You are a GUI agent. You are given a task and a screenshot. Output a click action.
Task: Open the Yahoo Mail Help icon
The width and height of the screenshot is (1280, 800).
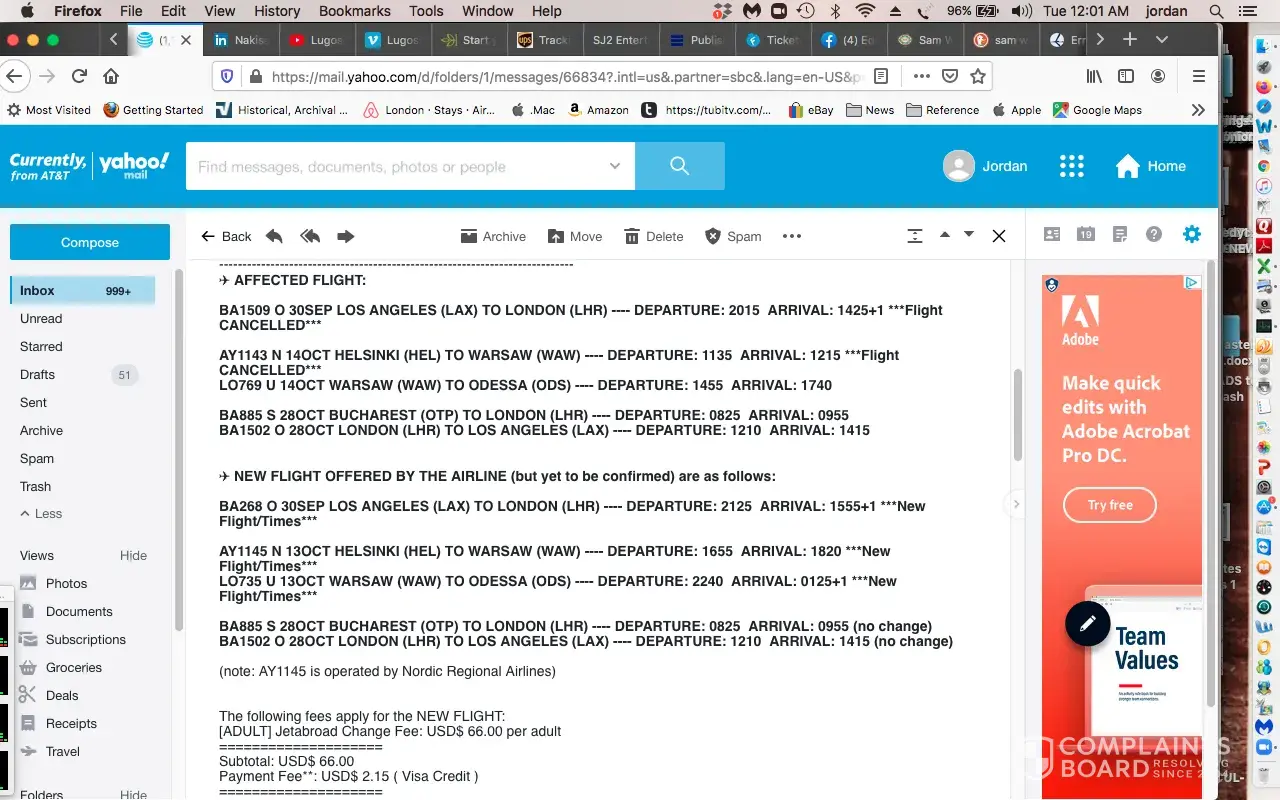coord(1154,234)
